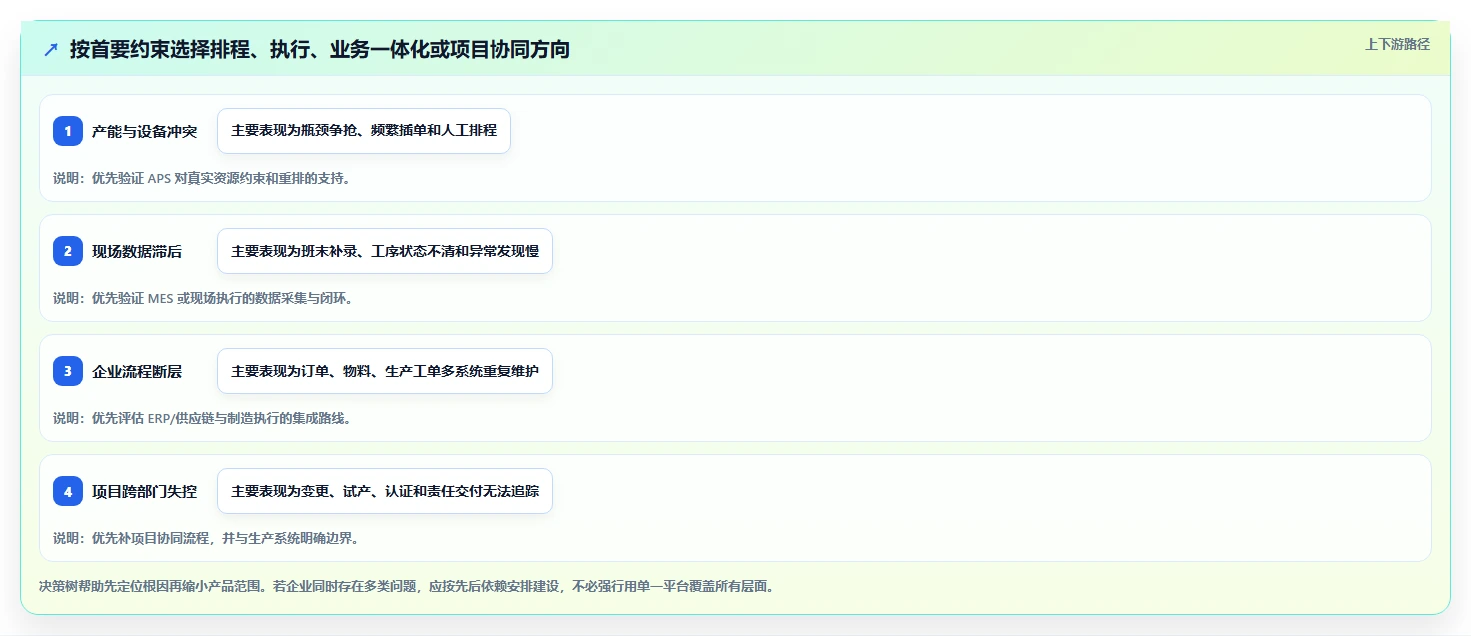Click the 上下游路径 label at top right
This screenshot has width=1471, height=636.
point(1398,44)
